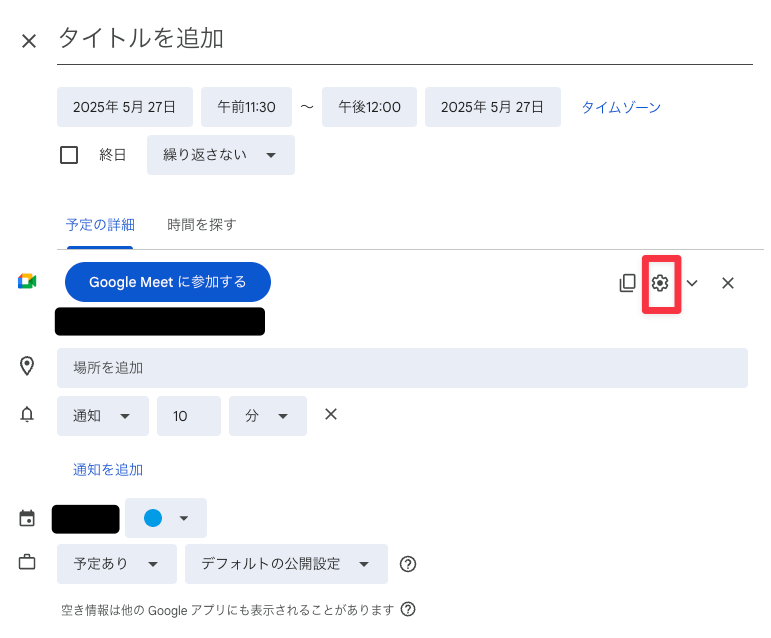This screenshot has height=638, width=771.
Task: Open Meet video call settings gear
Action: click(x=660, y=283)
